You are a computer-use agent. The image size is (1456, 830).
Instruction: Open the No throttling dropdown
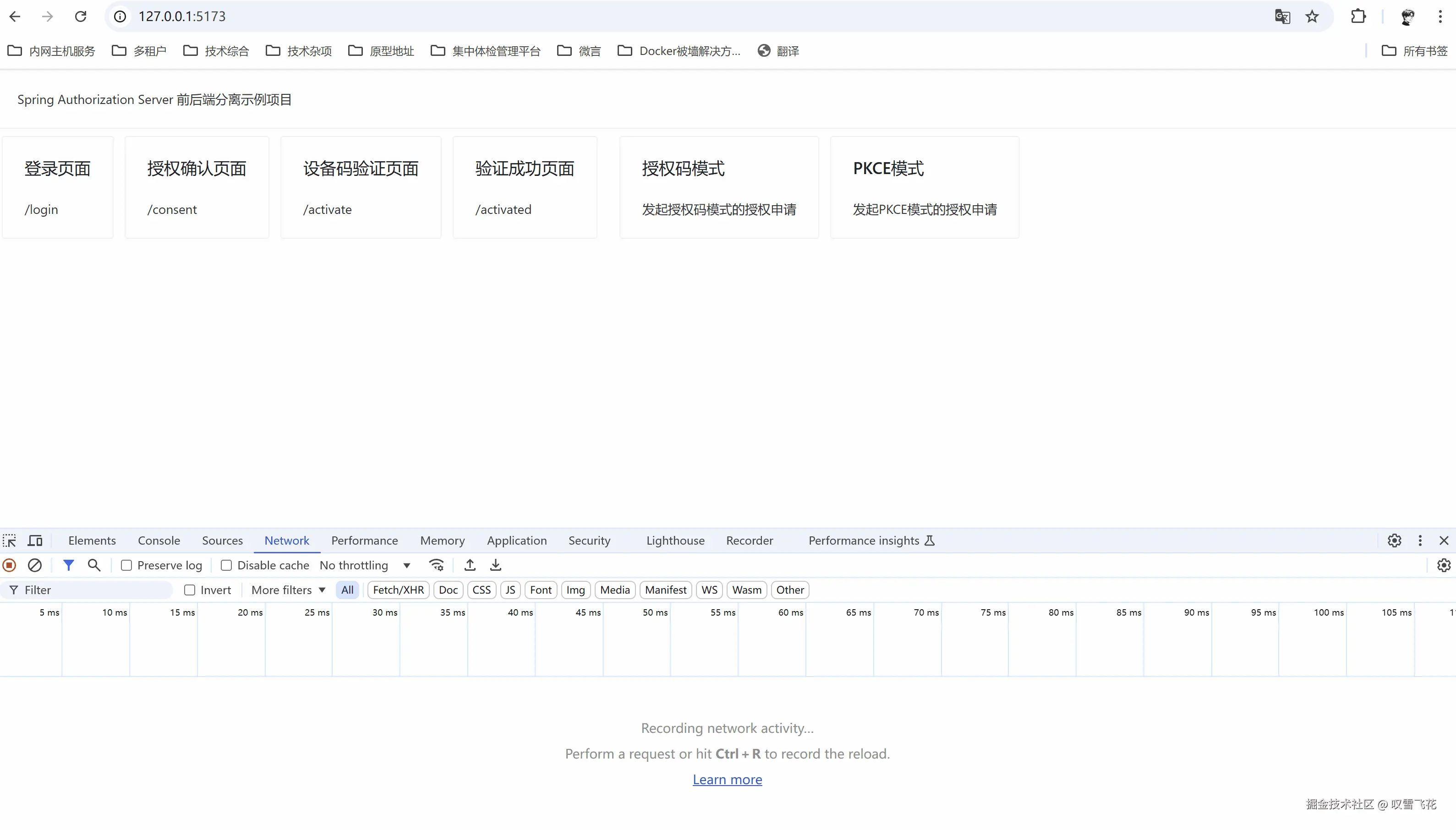(365, 565)
